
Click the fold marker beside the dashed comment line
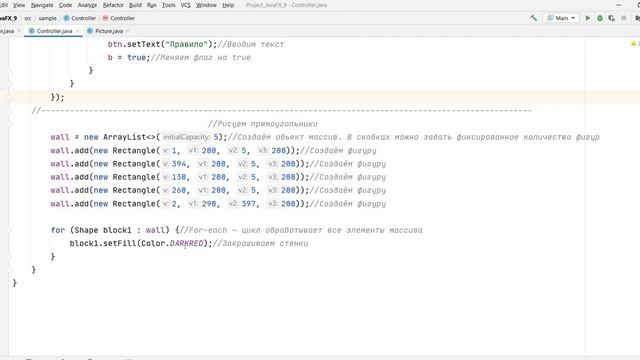[9, 111]
